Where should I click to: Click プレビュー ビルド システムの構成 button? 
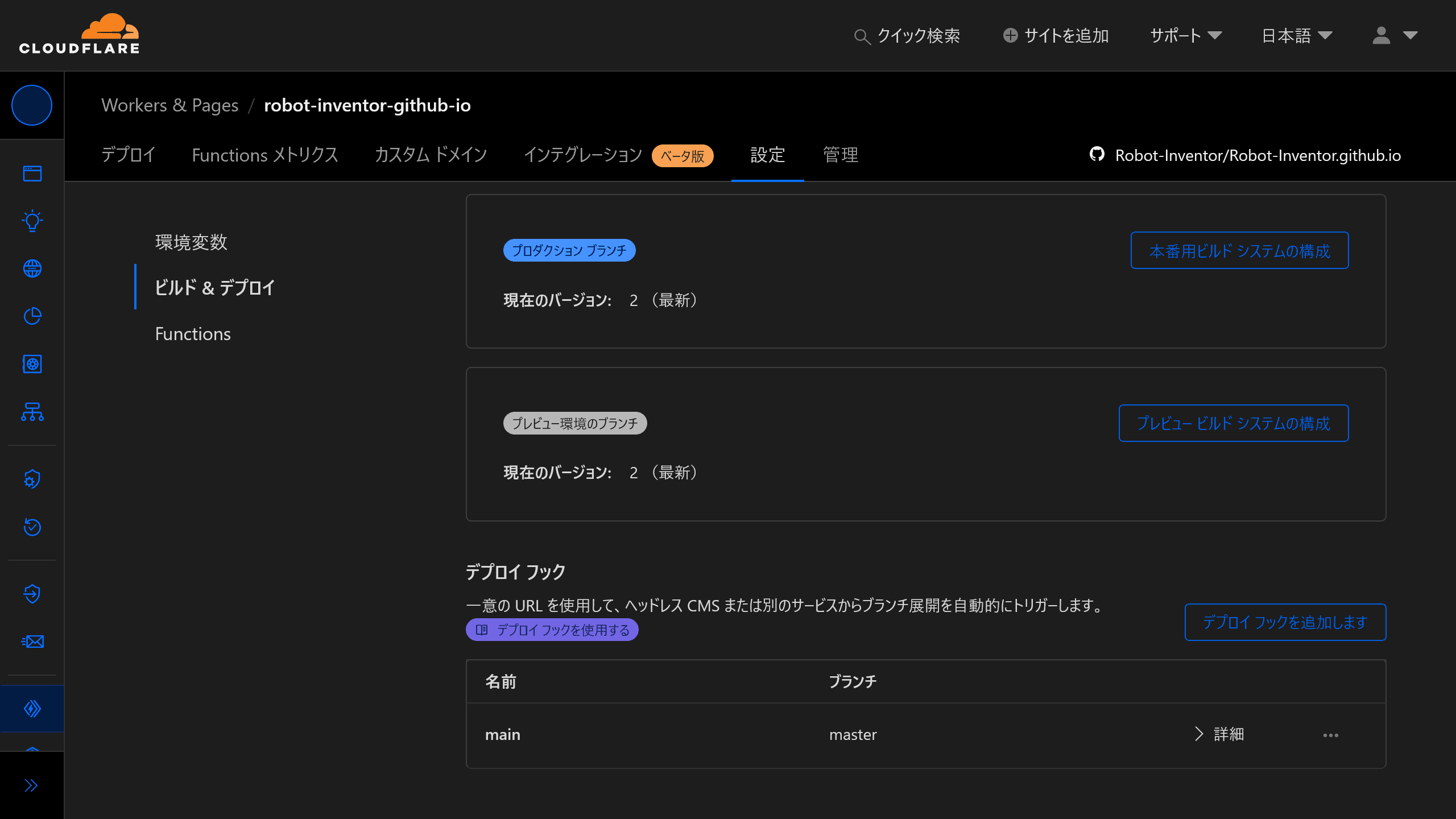coord(1234,423)
